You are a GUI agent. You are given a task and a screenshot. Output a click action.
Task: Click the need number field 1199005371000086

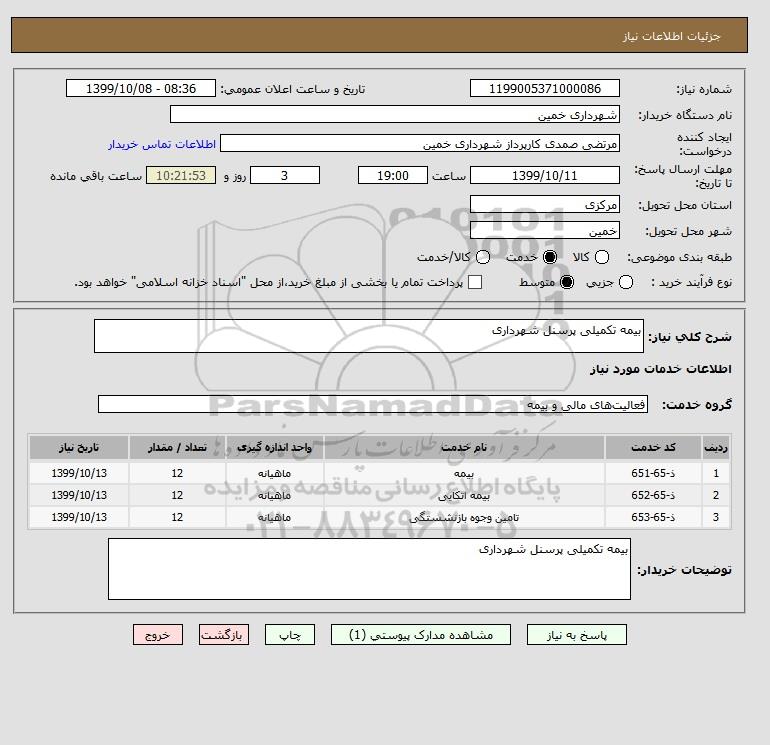(x=545, y=88)
